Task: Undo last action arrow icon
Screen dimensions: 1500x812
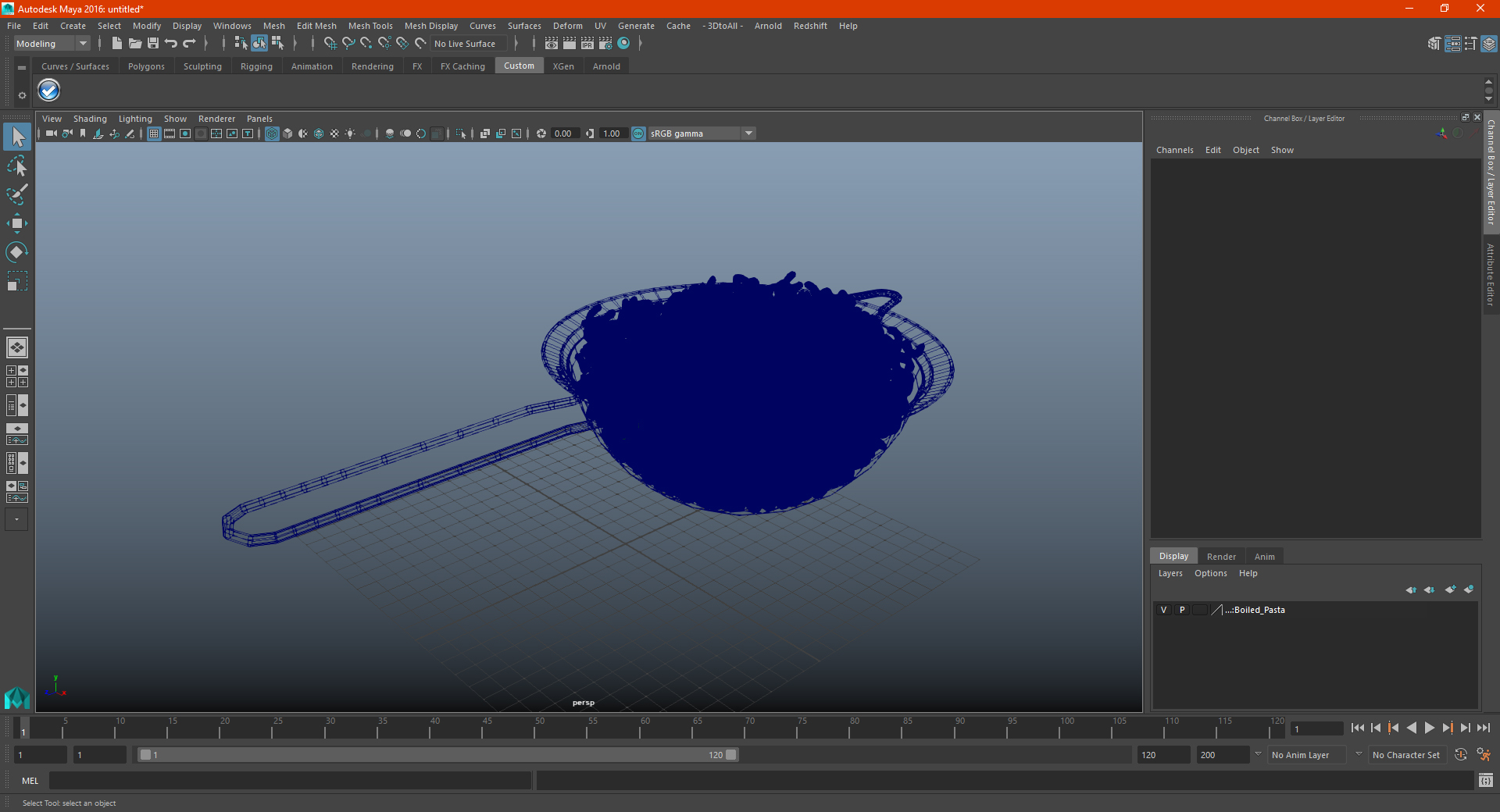Action: [x=170, y=44]
